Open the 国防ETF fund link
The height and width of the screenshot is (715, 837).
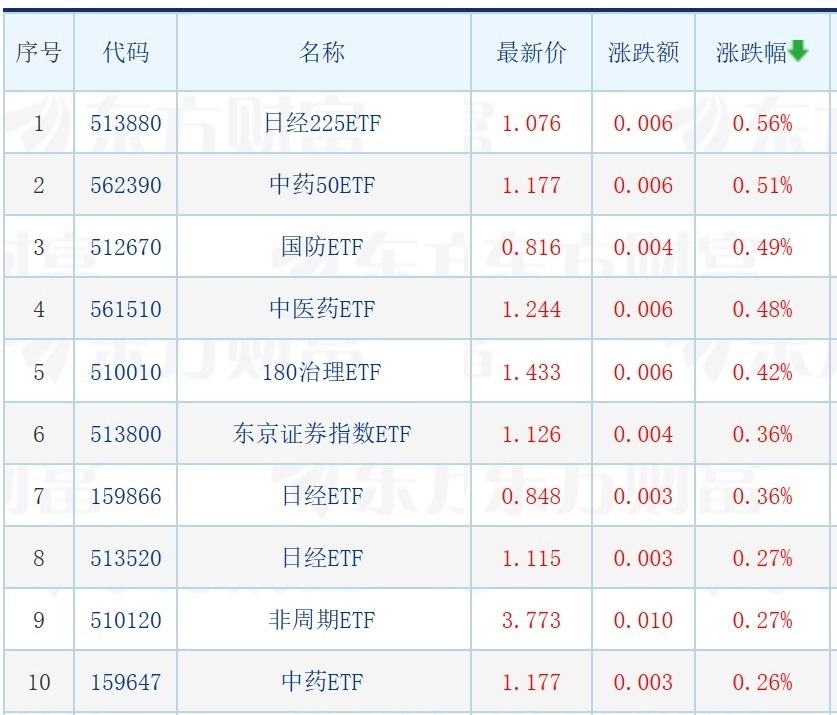(x=322, y=248)
